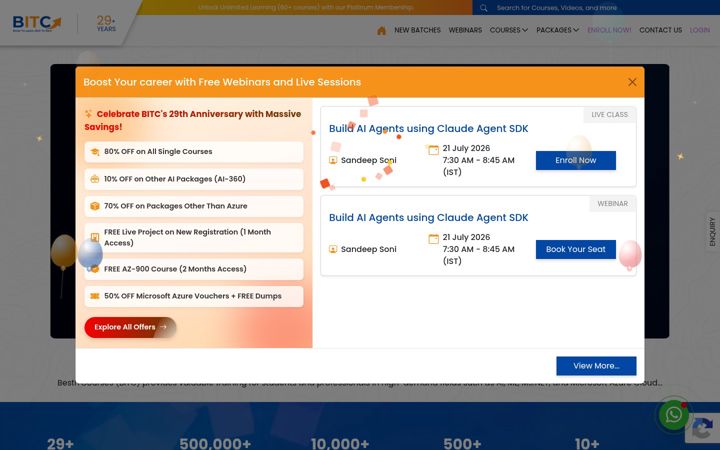
Task: Click instructor icon in Live Class card
Action: pos(333,160)
